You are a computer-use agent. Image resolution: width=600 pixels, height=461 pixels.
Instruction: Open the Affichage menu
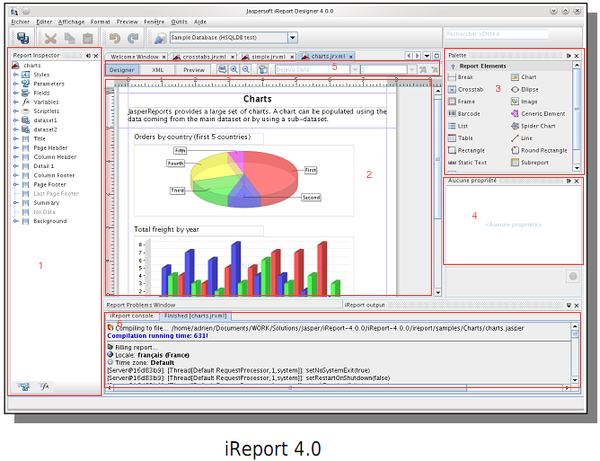(71, 22)
